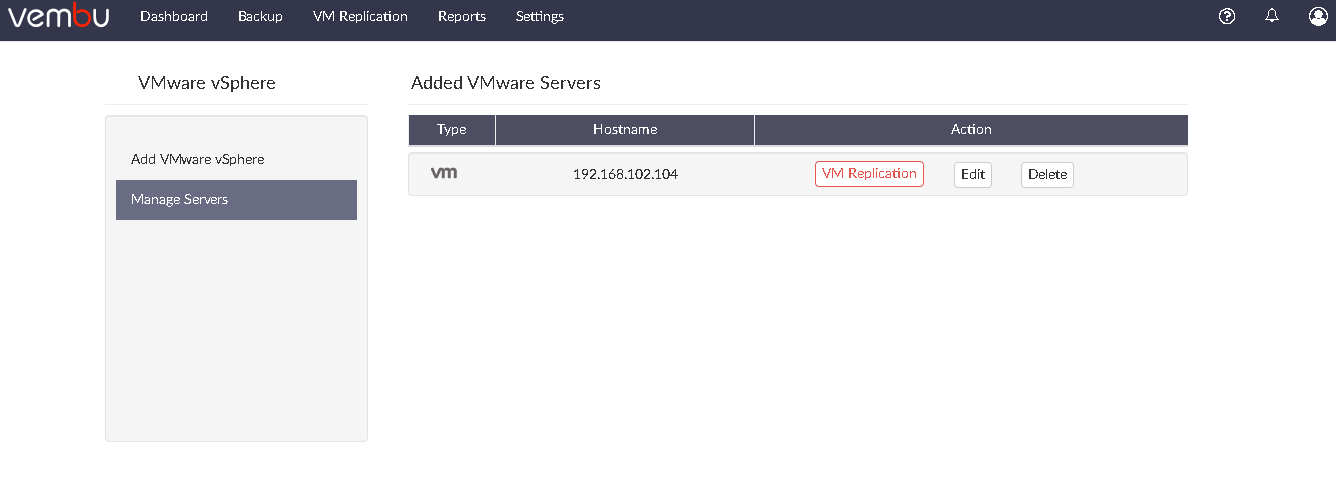
Task: Open the user account profile icon
Action: point(1318,16)
